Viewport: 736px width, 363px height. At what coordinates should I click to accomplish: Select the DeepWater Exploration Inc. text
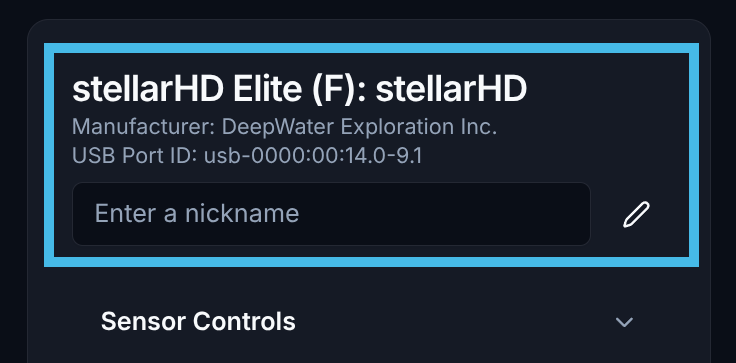pos(359,127)
